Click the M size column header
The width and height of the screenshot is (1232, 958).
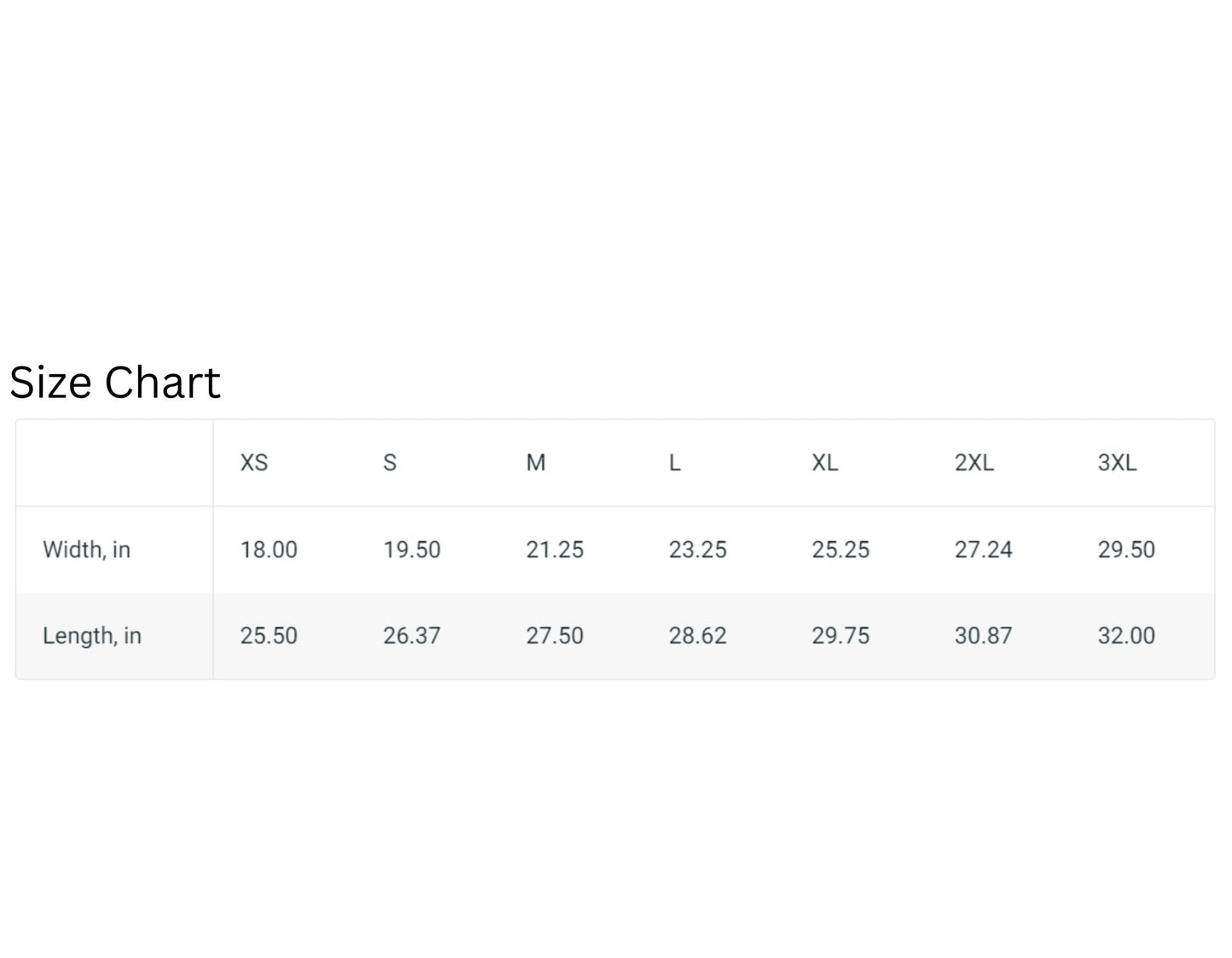[535, 463]
